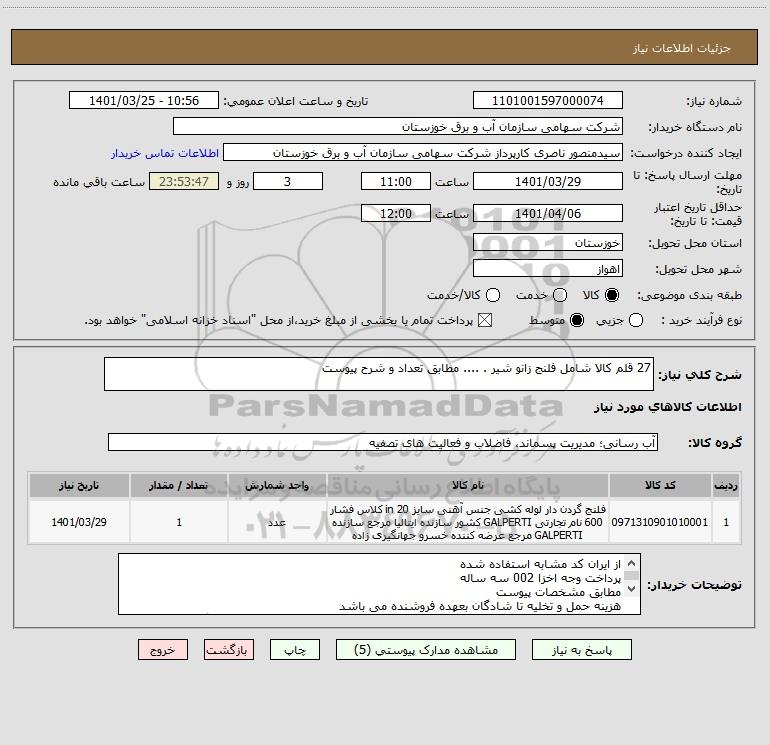Click the unit cell 'عدد'
770x745 pixels.
tap(277, 522)
